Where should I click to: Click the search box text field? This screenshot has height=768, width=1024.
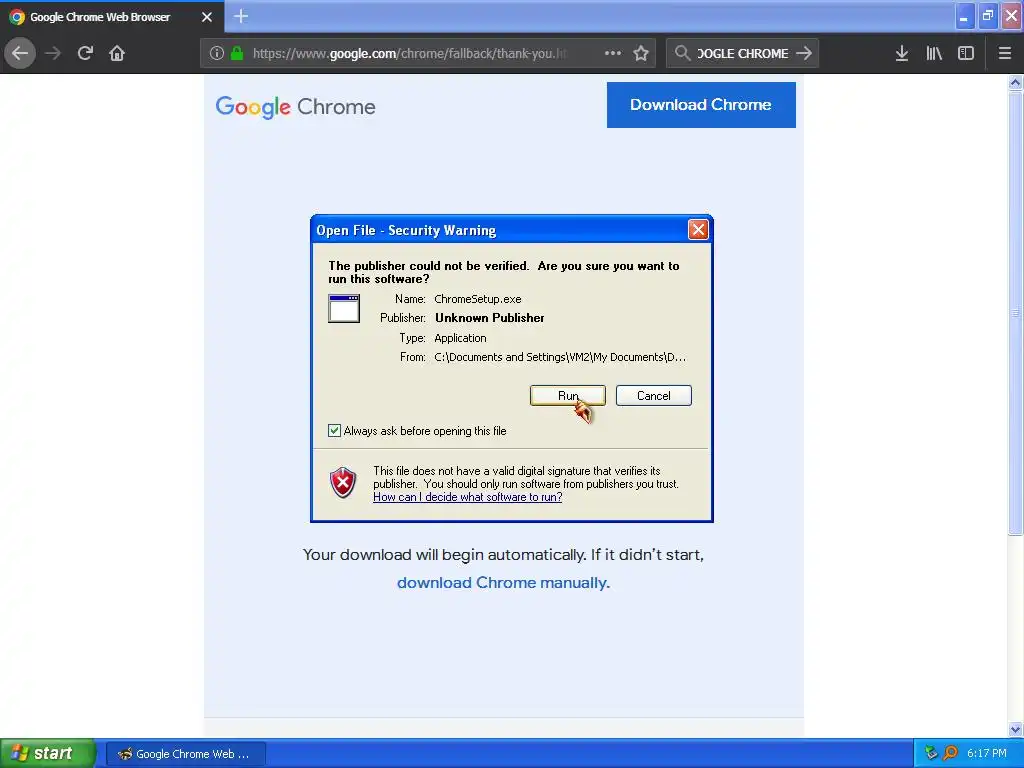[743, 54]
